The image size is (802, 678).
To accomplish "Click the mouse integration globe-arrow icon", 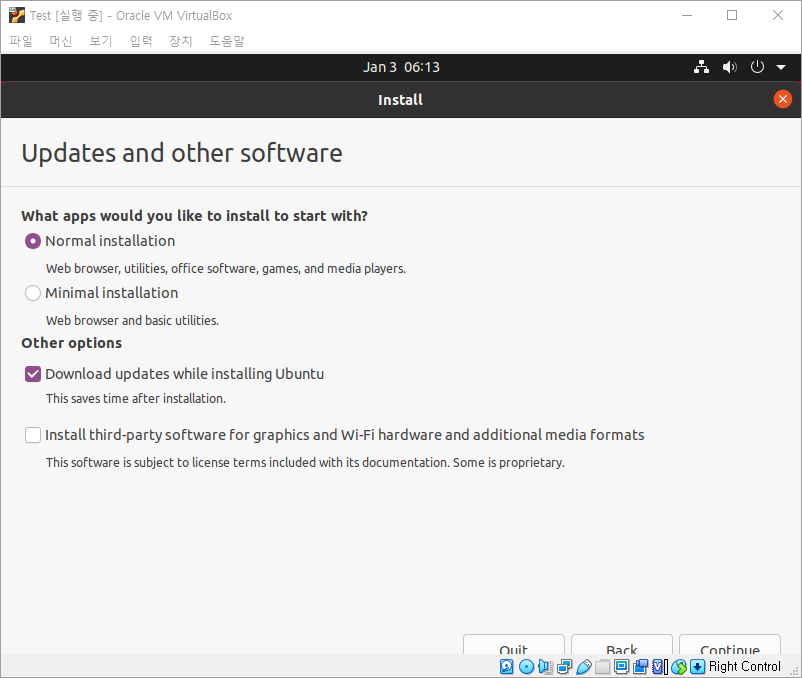I will pos(679,666).
